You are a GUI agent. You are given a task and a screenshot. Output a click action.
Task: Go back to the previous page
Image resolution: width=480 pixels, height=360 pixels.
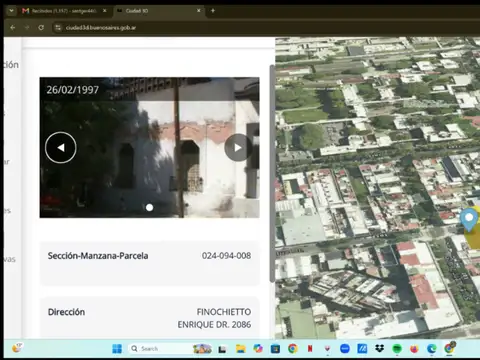13,28
